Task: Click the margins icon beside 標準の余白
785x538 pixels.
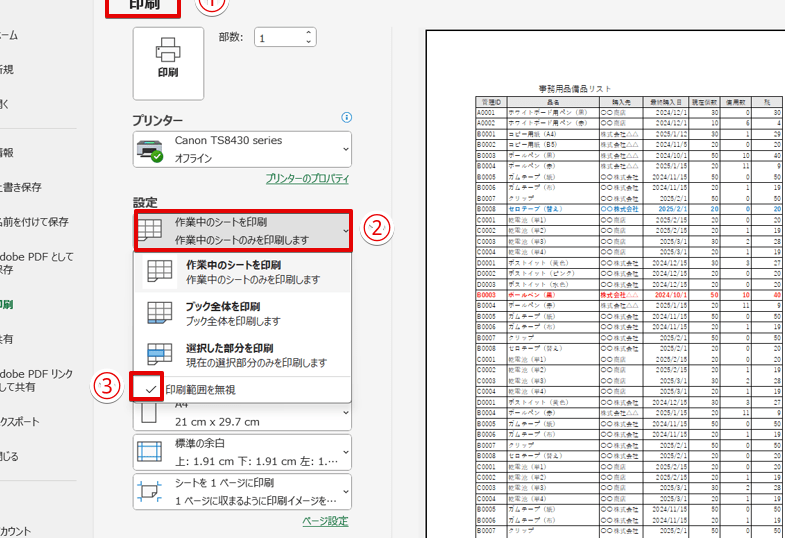Action: point(149,452)
